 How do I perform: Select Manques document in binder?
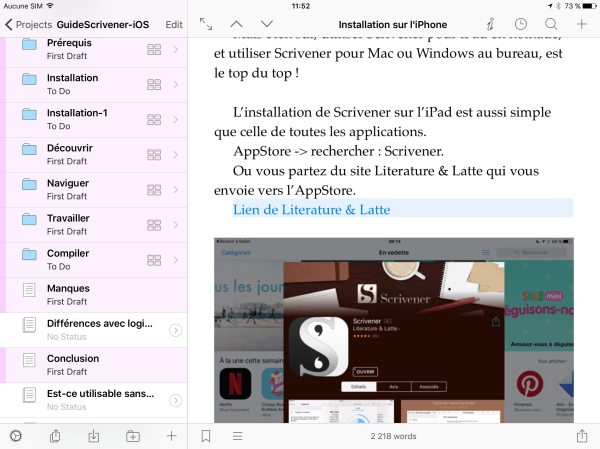tap(94, 295)
